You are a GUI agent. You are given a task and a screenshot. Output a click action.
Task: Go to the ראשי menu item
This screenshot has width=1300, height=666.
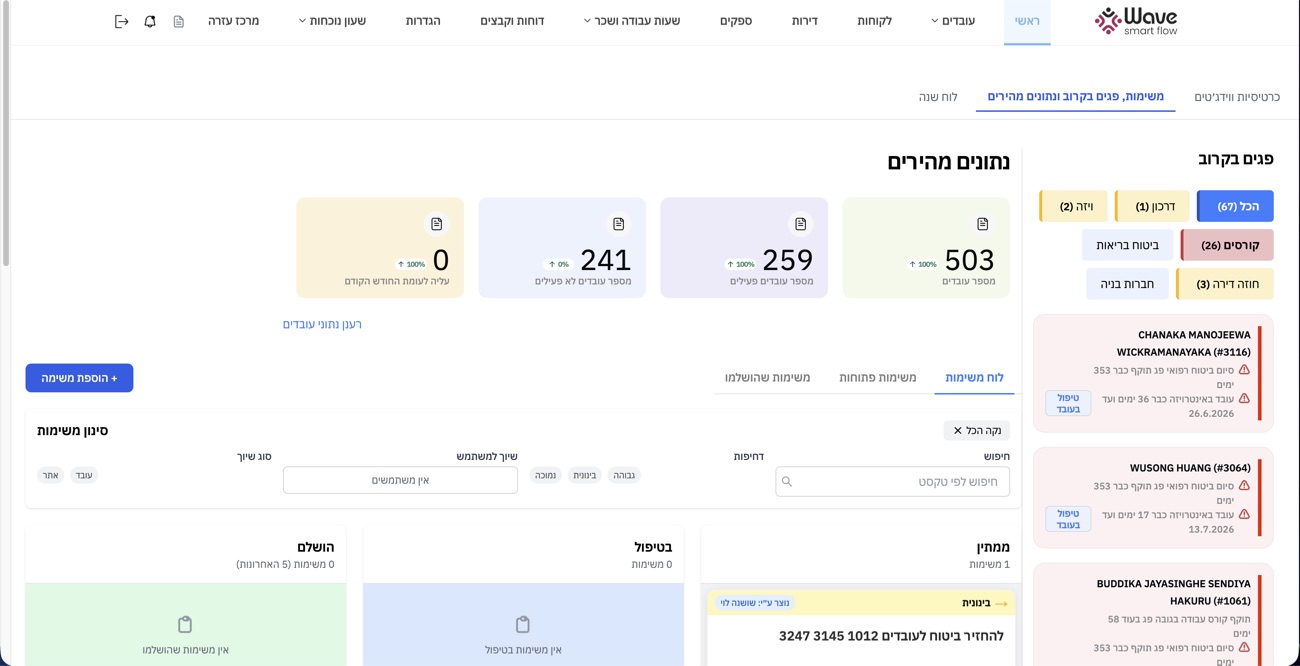tap(1027, 21)
